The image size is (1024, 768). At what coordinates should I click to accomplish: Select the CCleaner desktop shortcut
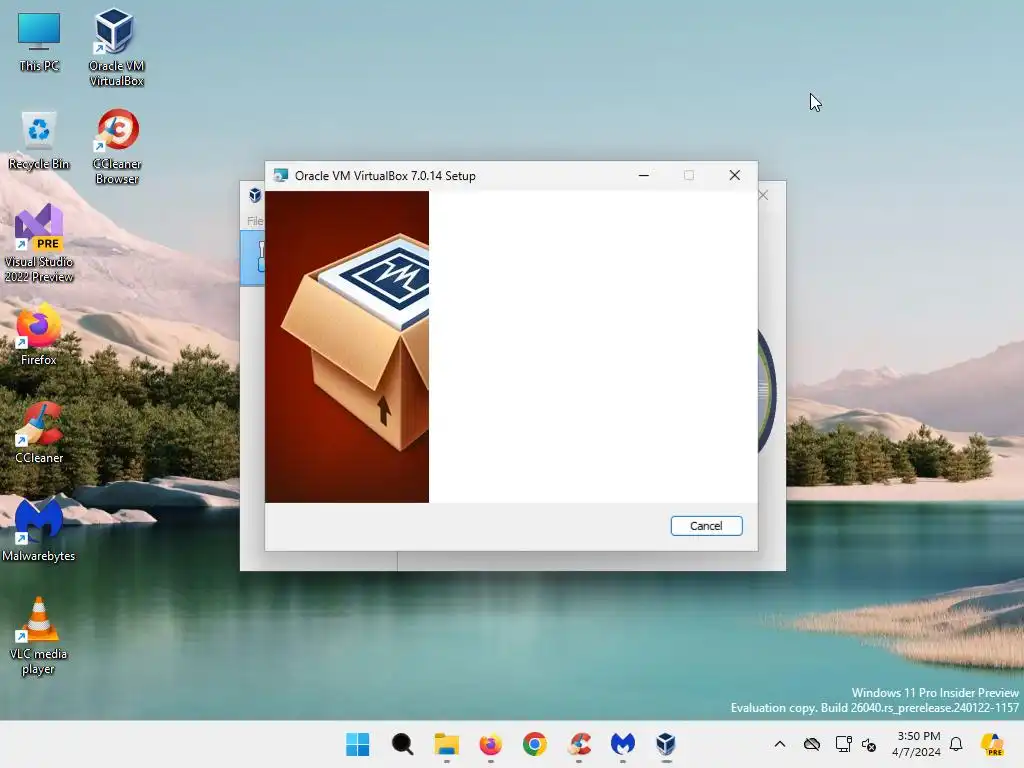tap(39, 432)
